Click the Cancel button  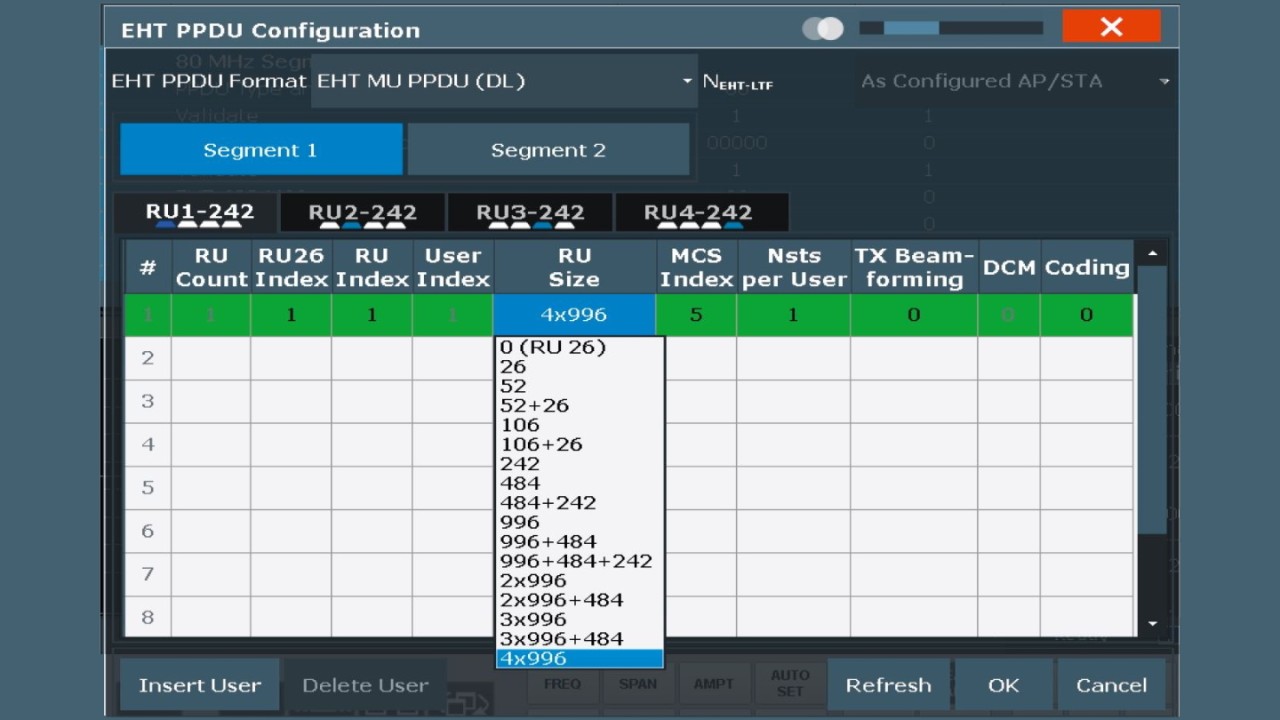click(1111, 685)
